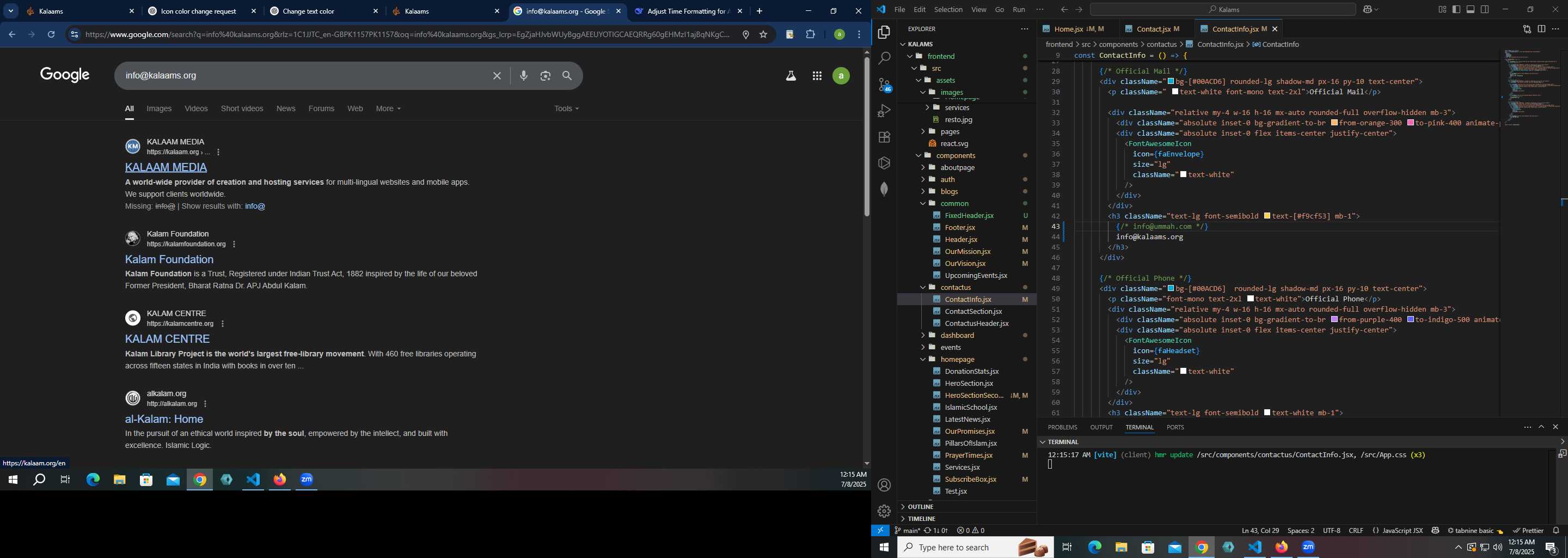Open the Tools dropdown in Google
Image resolution: width=1568 pixels, height=558 pixels.
[x=566, y=108]
